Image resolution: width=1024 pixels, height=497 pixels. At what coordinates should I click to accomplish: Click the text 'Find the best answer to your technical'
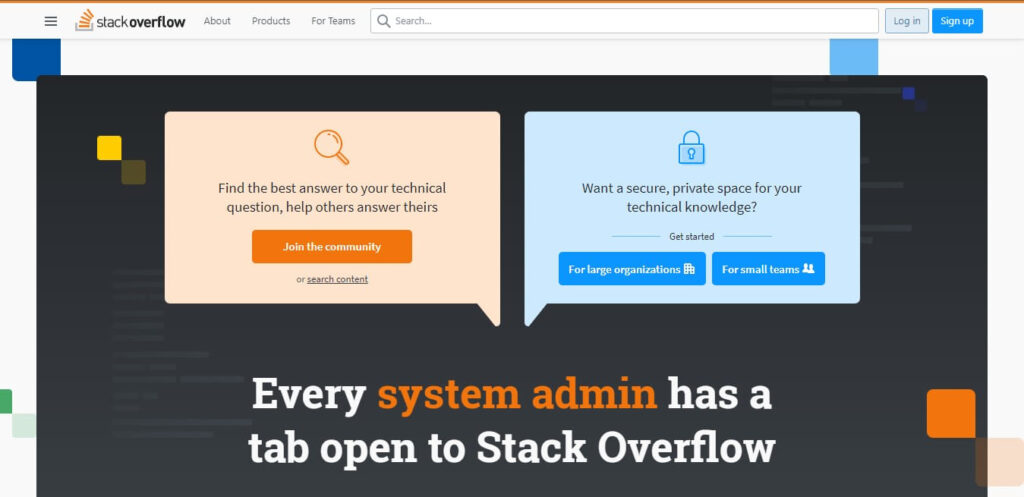[332, 188]
